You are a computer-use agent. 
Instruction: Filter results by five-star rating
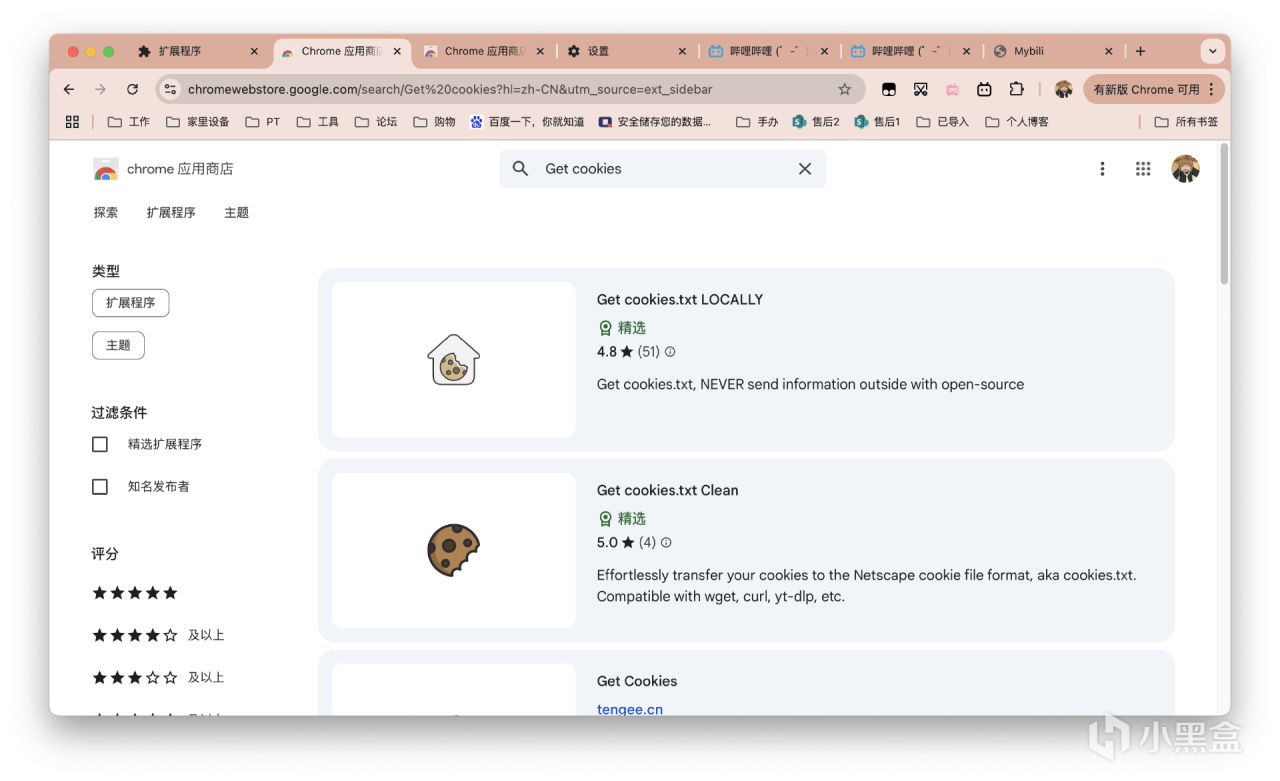[135, 593]
